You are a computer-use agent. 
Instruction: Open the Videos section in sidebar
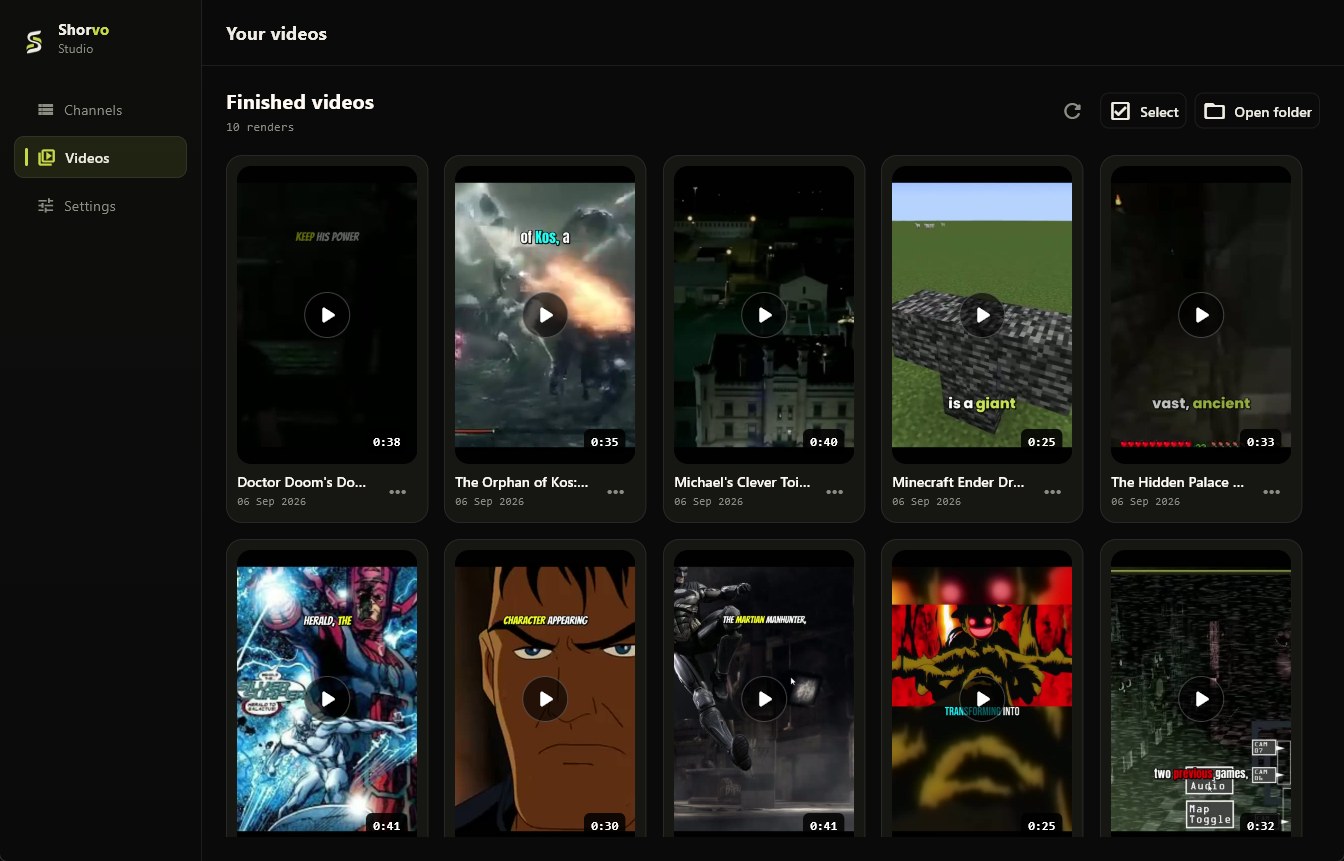click(x=100, y=158)
